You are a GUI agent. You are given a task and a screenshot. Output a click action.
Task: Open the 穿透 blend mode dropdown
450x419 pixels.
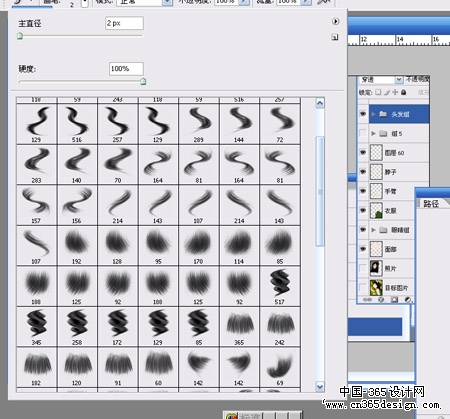point(399,80)
